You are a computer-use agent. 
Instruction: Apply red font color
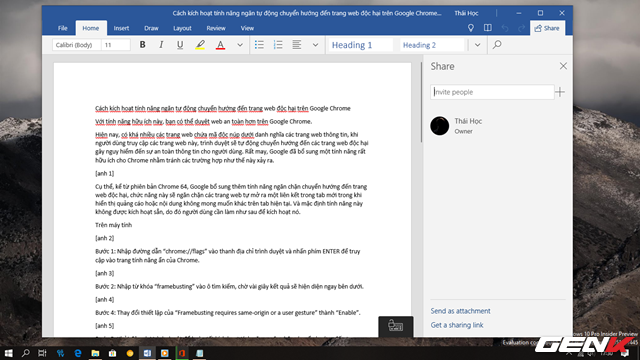pyautogui.click(x=220, y=45)
